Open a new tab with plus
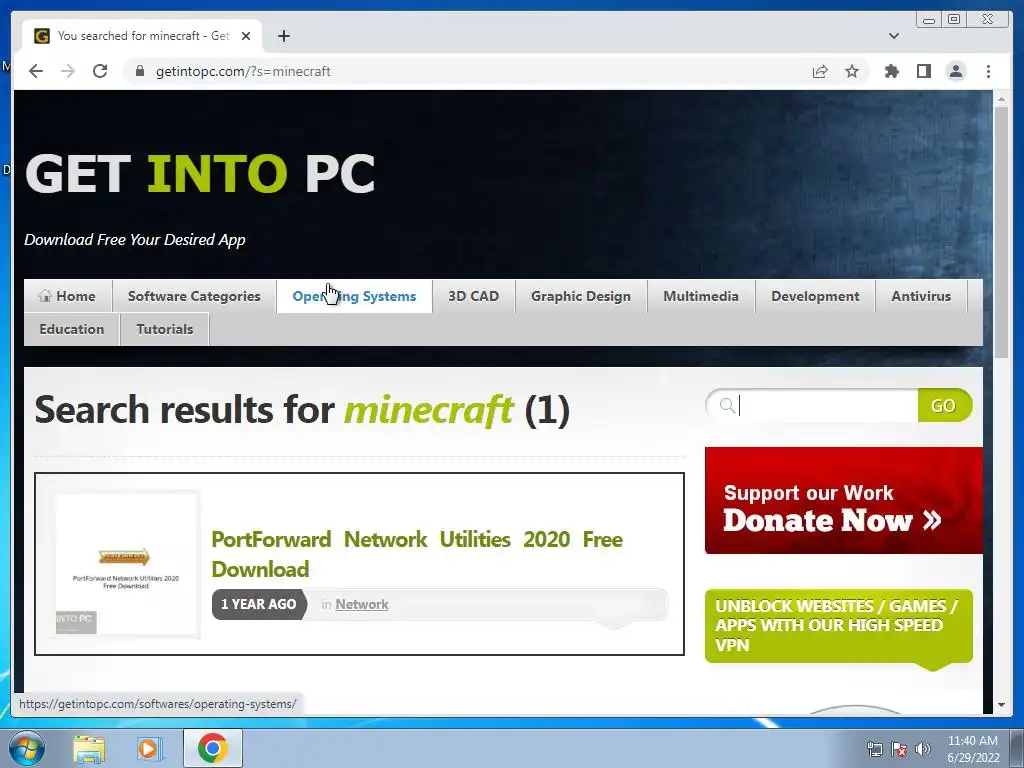This screenshot has height=768, width=1024. 283,36
